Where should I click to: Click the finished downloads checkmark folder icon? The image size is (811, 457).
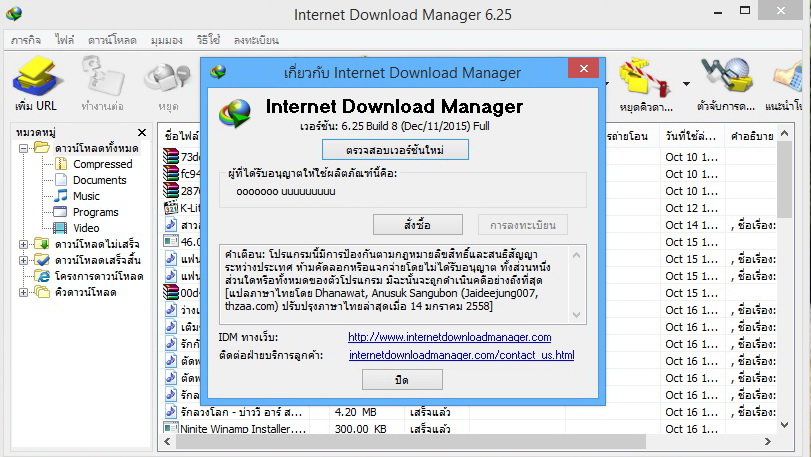[42, 260]
